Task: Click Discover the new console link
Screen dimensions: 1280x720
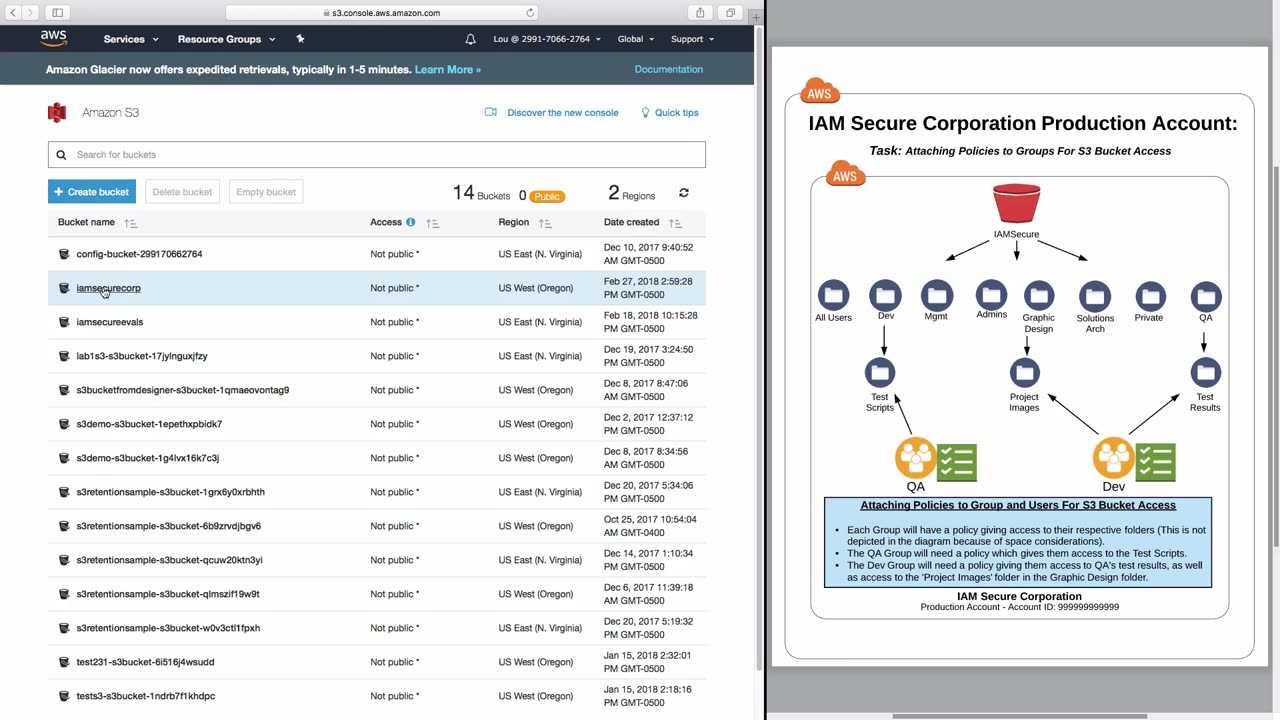Action: point(563,113)
